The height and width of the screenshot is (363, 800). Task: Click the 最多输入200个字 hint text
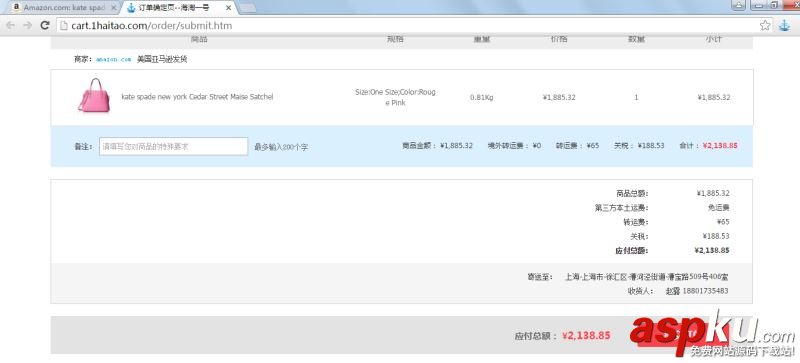[x=281, y=147]
